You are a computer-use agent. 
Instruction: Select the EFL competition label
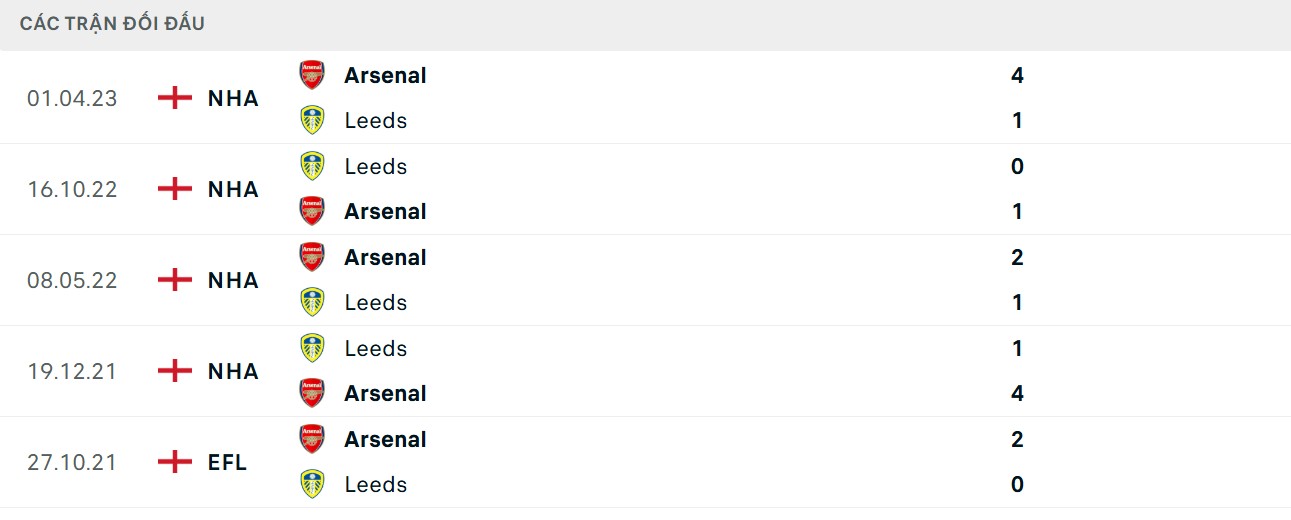coord(227,462)
